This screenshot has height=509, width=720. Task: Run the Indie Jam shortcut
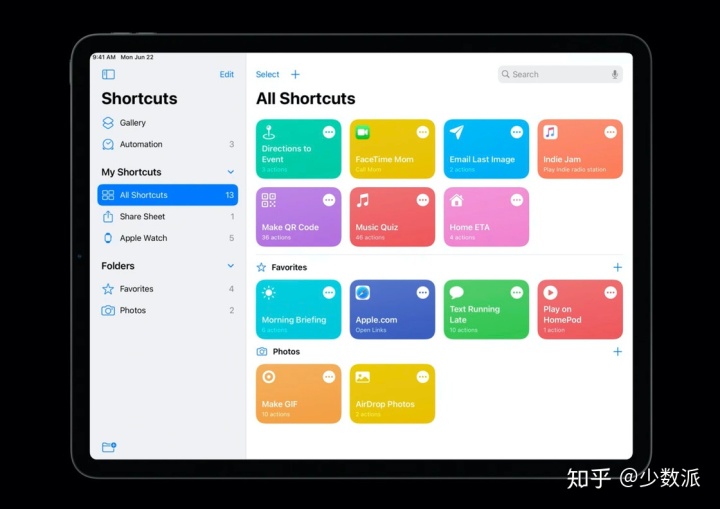[x=580, y=149]
